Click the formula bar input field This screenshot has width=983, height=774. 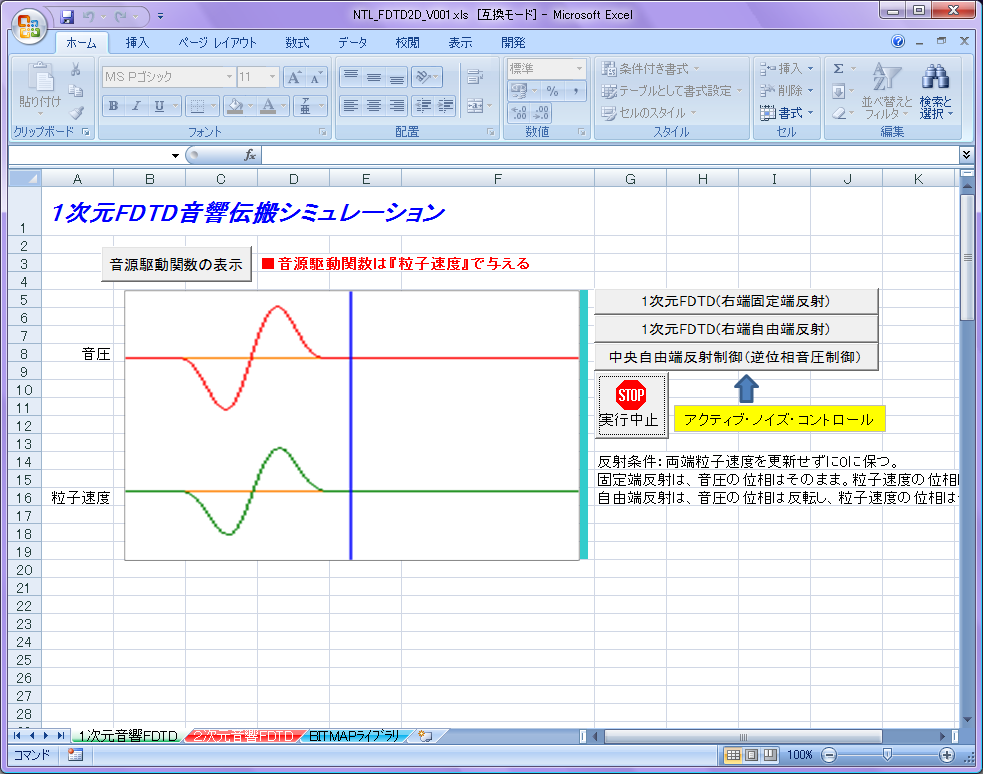point(610,155)
